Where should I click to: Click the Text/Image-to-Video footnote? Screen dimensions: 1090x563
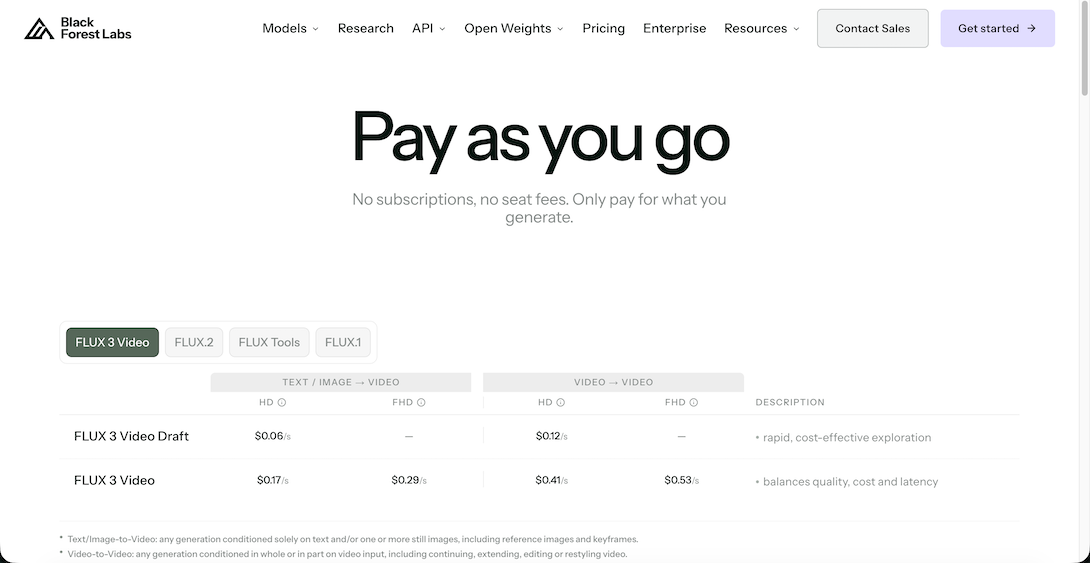tap(352, 539)
